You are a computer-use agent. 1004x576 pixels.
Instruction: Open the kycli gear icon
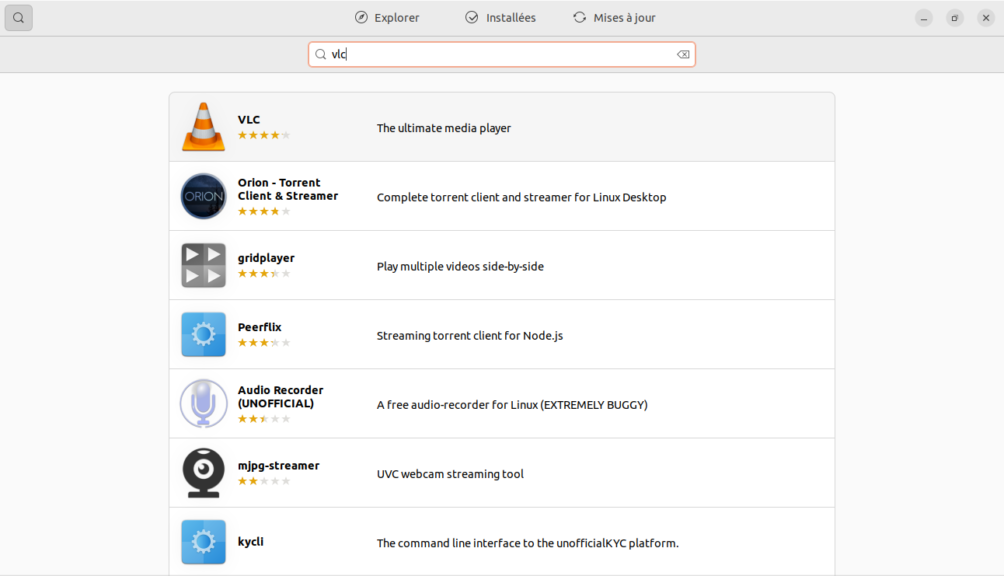204,542
